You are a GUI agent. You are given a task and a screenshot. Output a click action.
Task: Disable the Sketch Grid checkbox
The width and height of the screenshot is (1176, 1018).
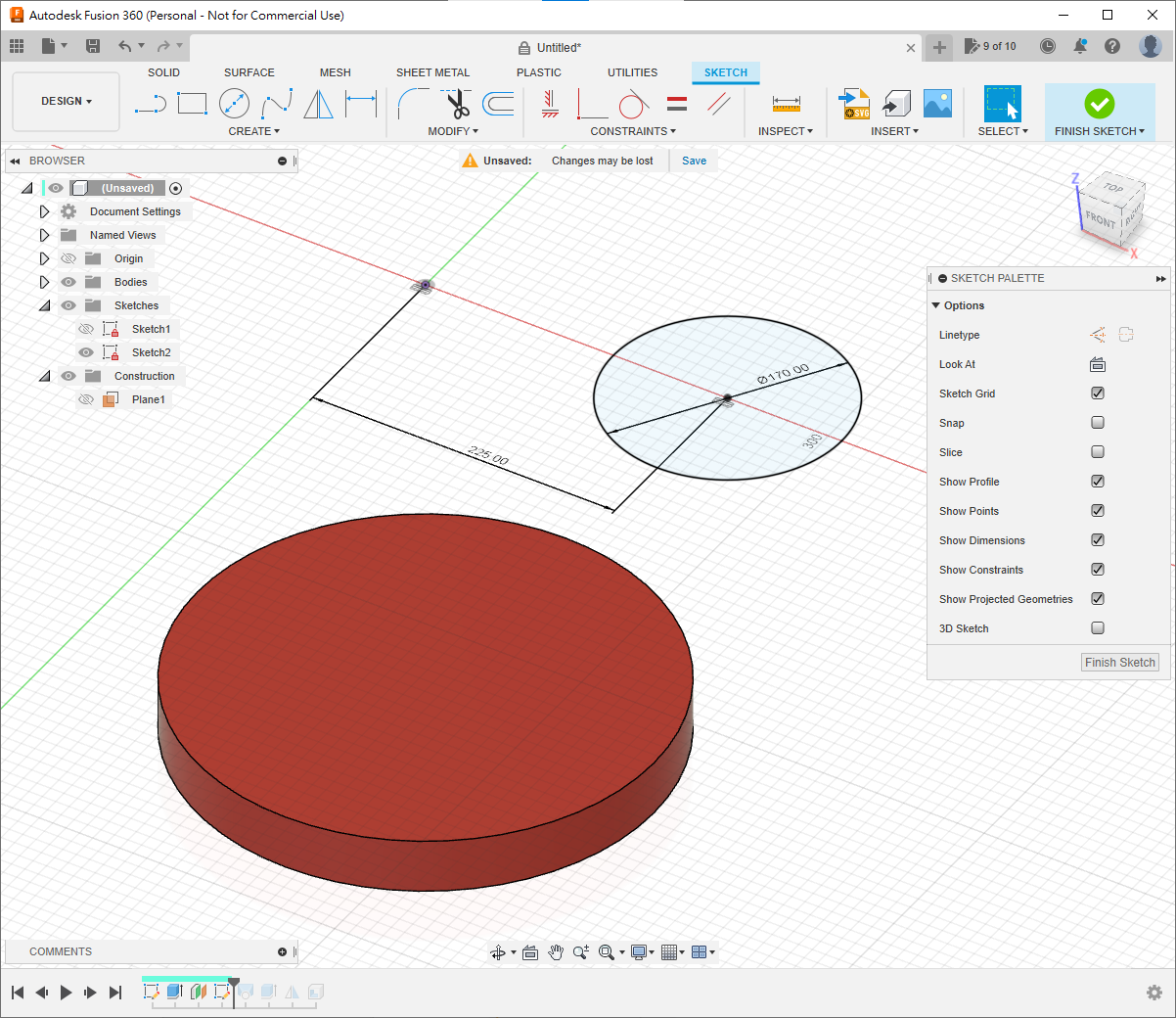pyautogui.click(x=1098, y=393)
